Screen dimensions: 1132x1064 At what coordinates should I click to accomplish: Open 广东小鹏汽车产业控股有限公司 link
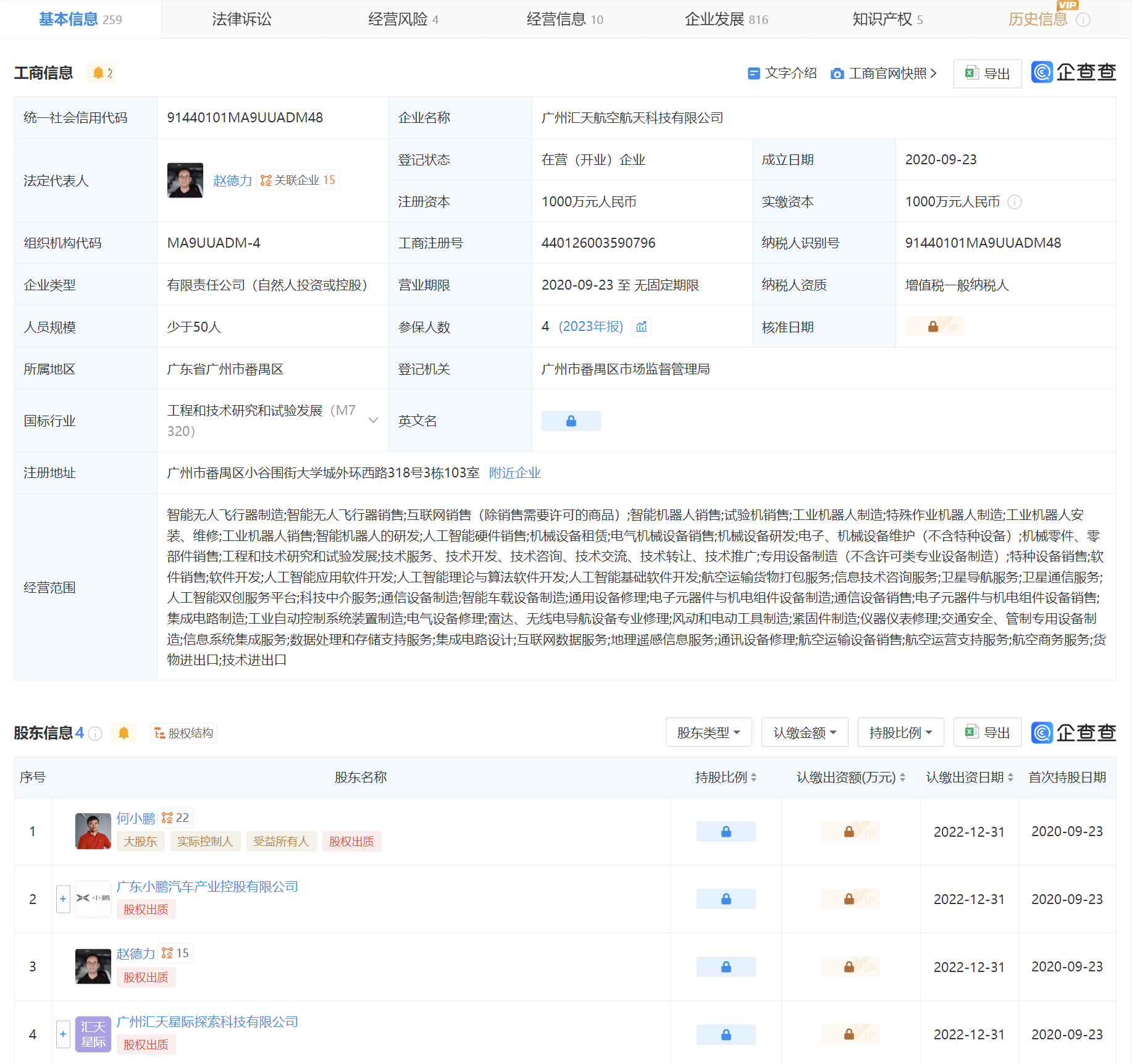tap(207, 887)
